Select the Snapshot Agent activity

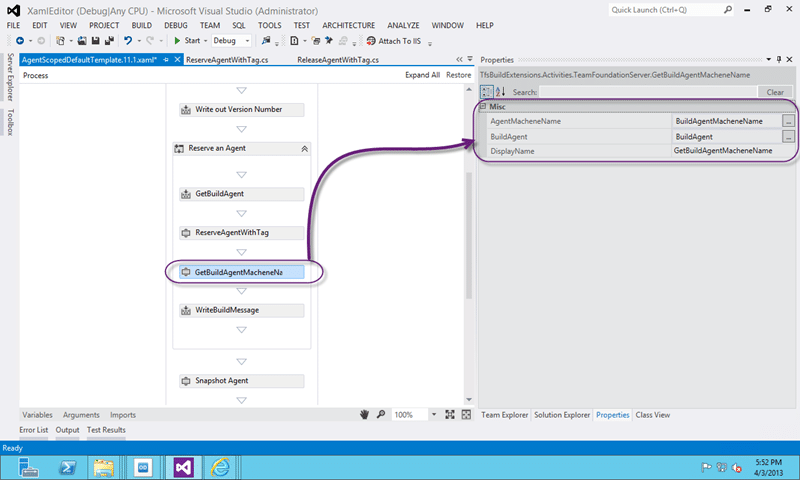coord(242,381)
